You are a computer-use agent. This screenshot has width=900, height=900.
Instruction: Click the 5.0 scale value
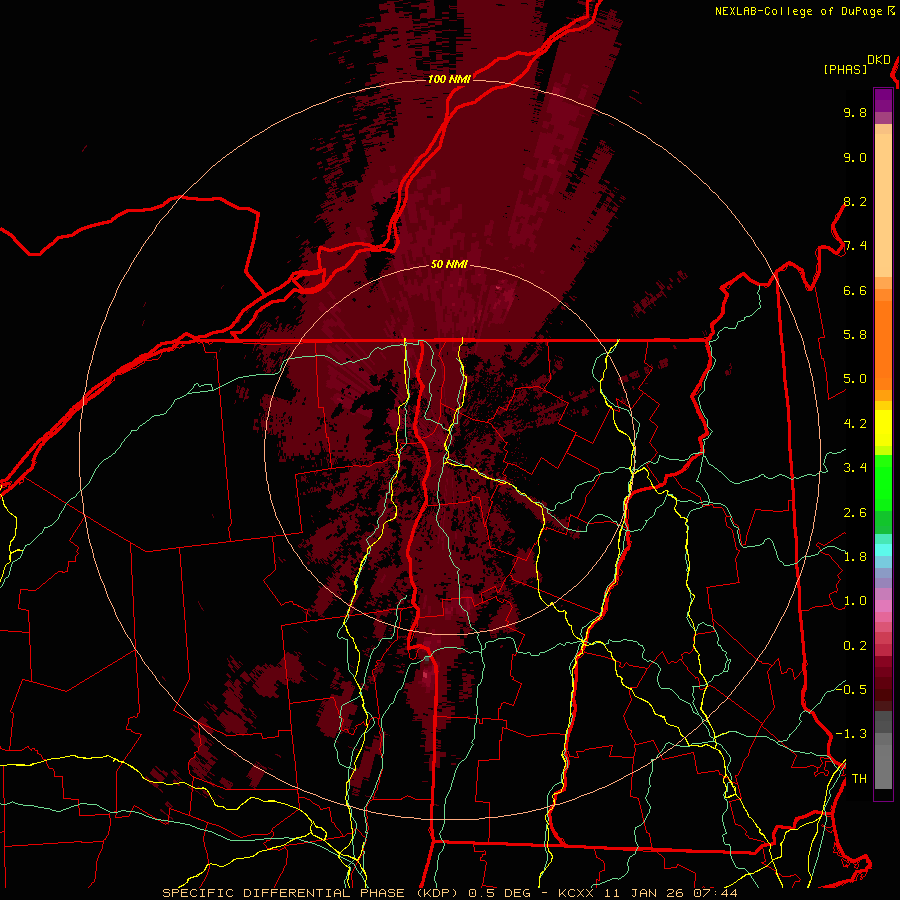tap(855, 379)
